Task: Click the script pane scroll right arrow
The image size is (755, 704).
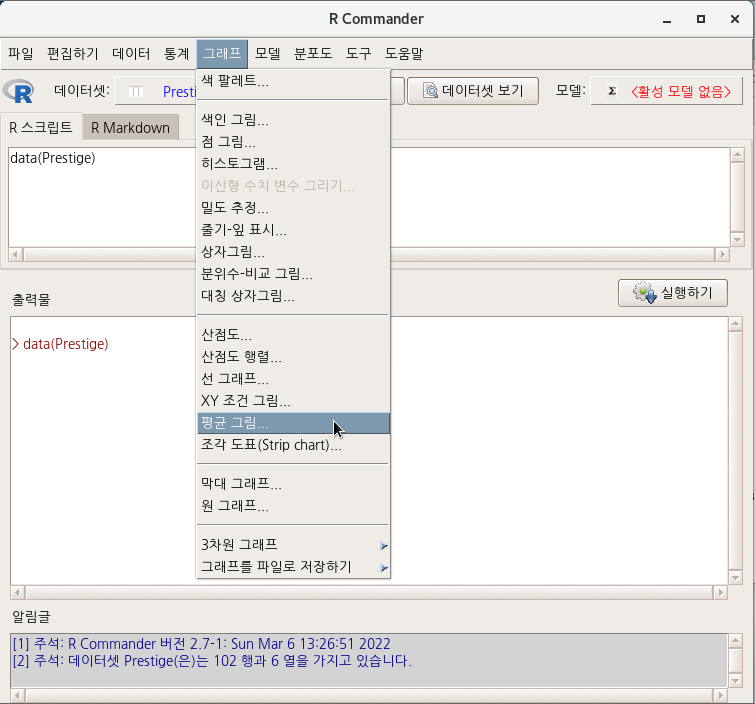Action: (x=722, y=254)
